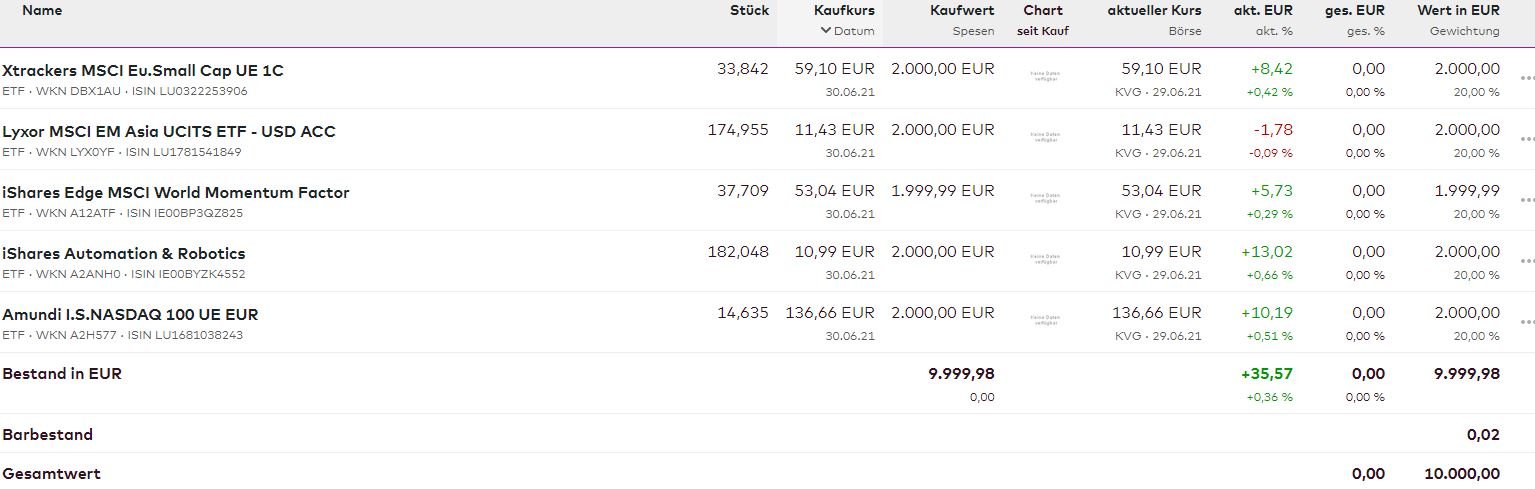Open iShares Automation & Robotics details
The width and height of the screenshot is (1535, 489).
(124, 254)
